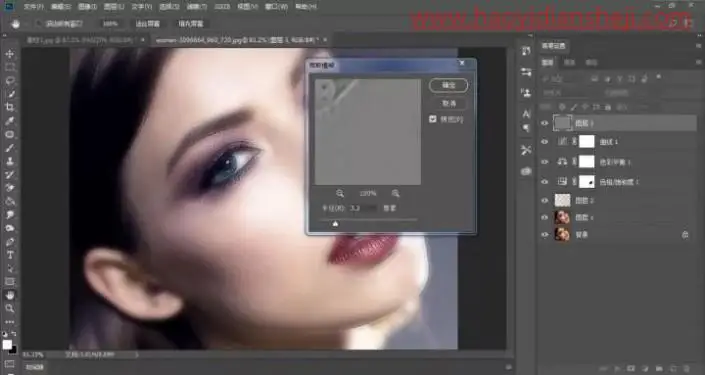
Task: Hide the 图层 2 layer
Action: pyautogui.click(x=544, y=201)
